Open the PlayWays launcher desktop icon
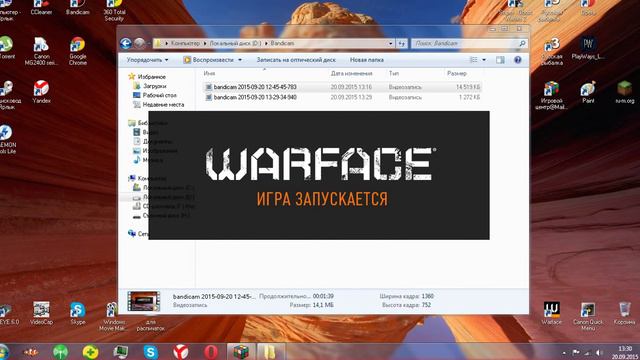Screen dimensions: 640x360 click(x=588, y=48)
